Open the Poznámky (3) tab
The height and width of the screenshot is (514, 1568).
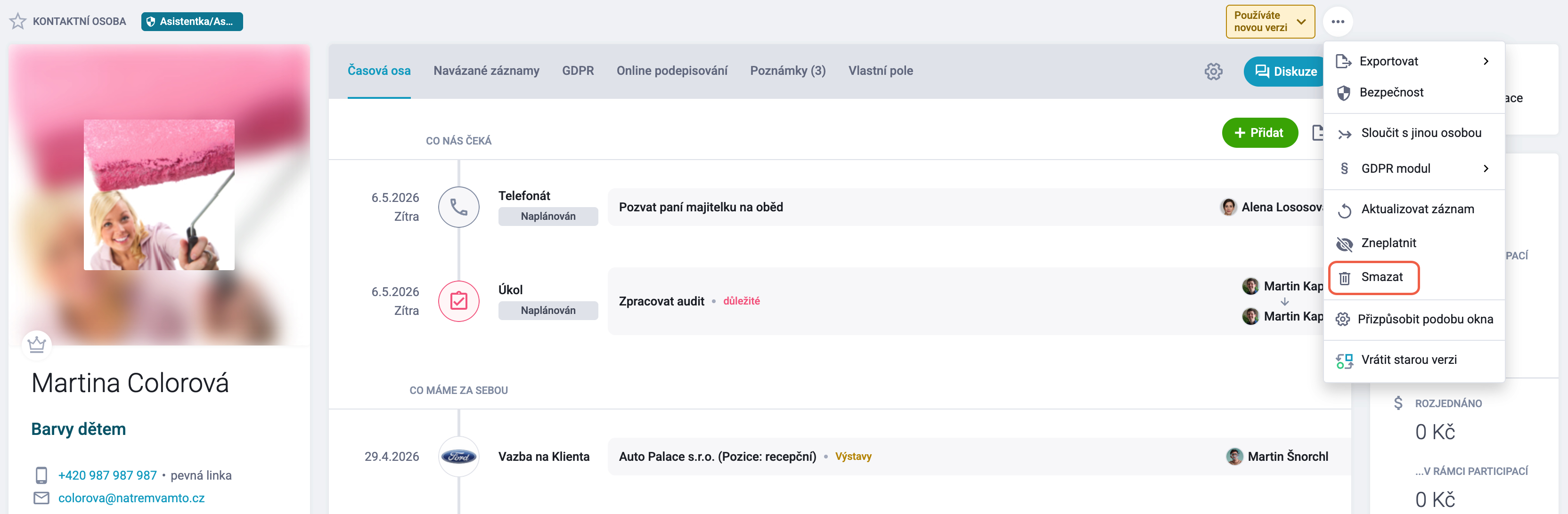click(788, 71)
